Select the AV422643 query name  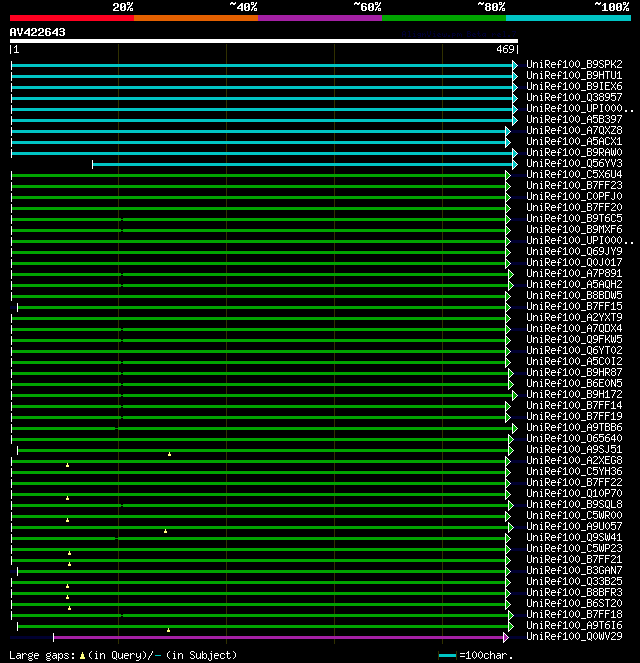pos(38,32)
